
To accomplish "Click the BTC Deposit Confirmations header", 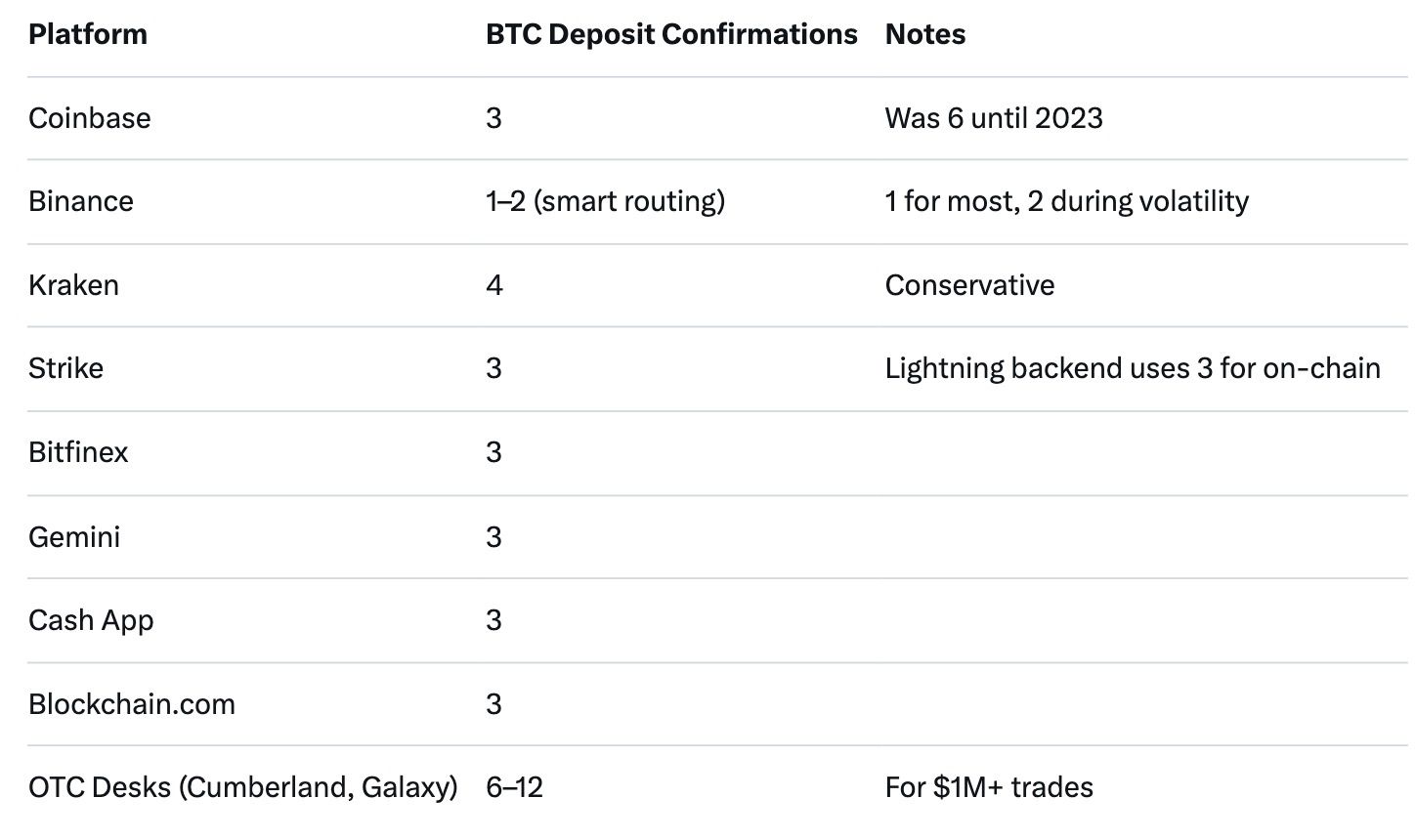I will [x=671, y=34].
